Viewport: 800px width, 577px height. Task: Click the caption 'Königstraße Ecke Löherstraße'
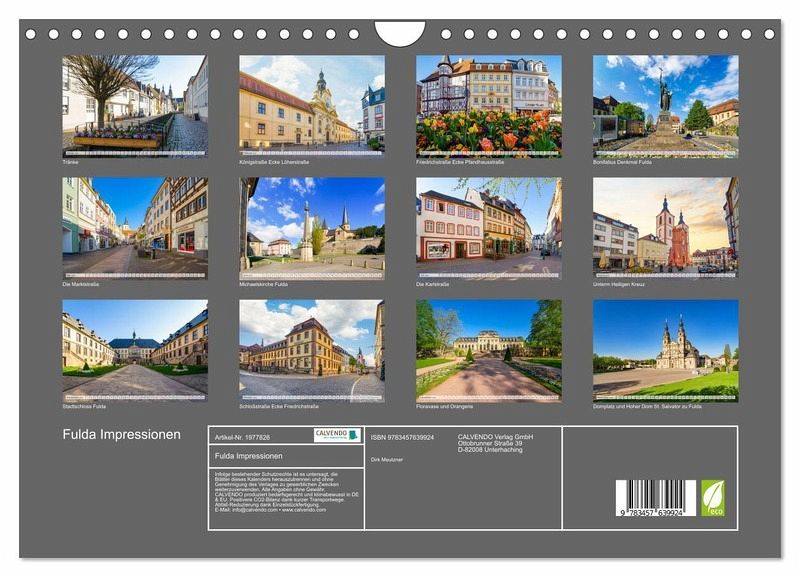click(274, 162)
